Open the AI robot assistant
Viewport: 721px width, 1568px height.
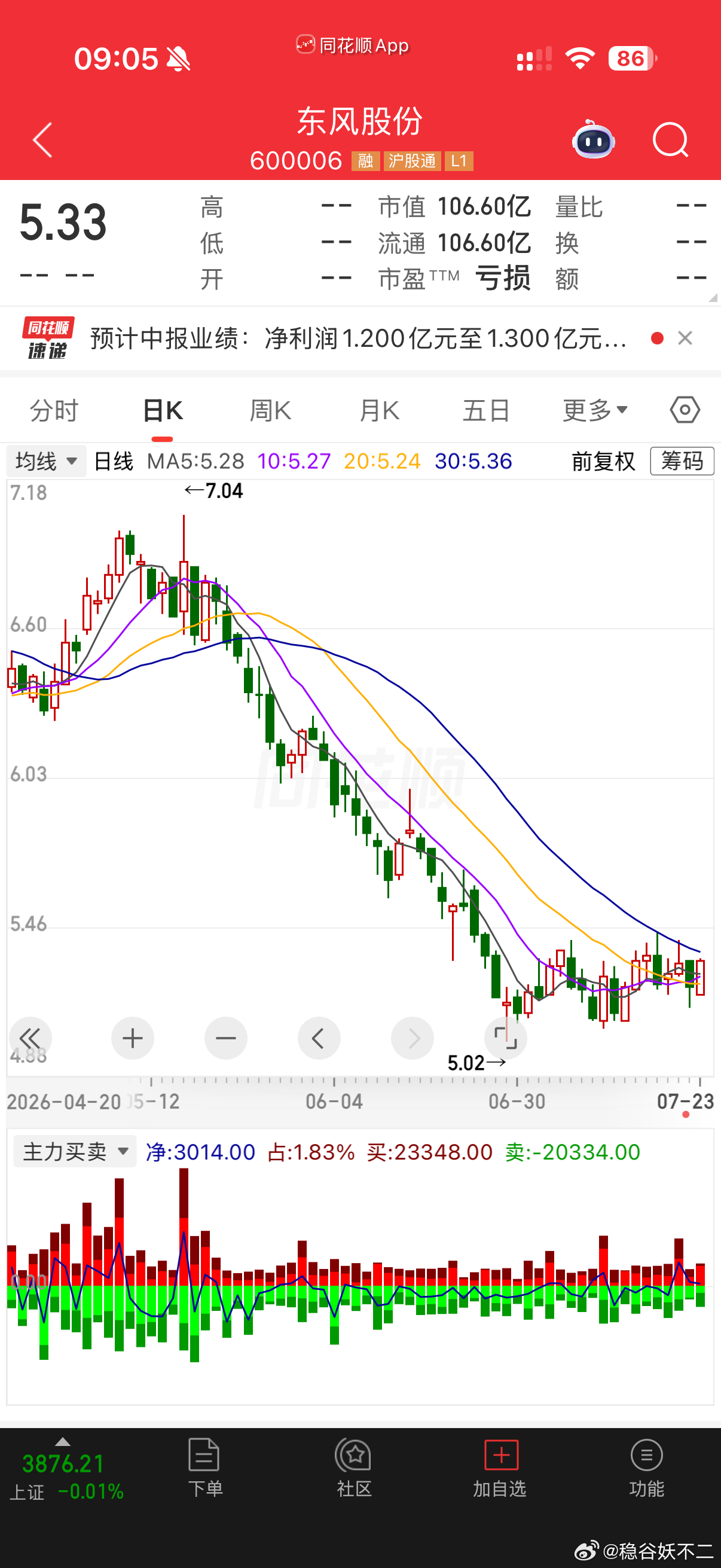(593, 139)
